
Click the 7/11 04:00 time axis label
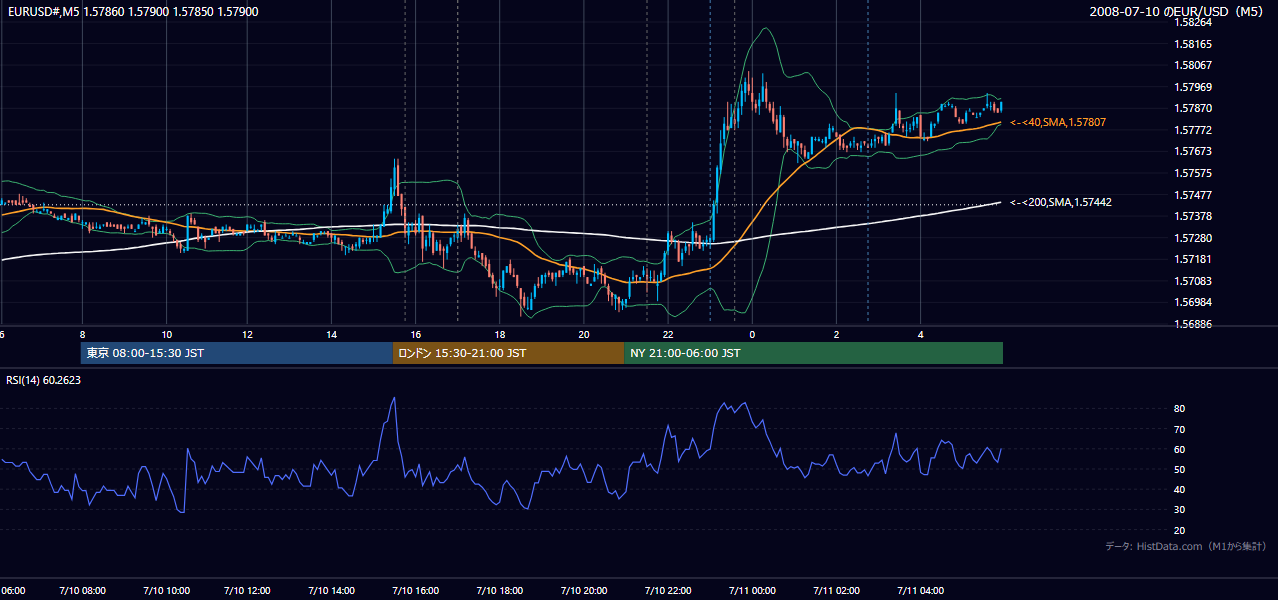click(x=921, y=590)
